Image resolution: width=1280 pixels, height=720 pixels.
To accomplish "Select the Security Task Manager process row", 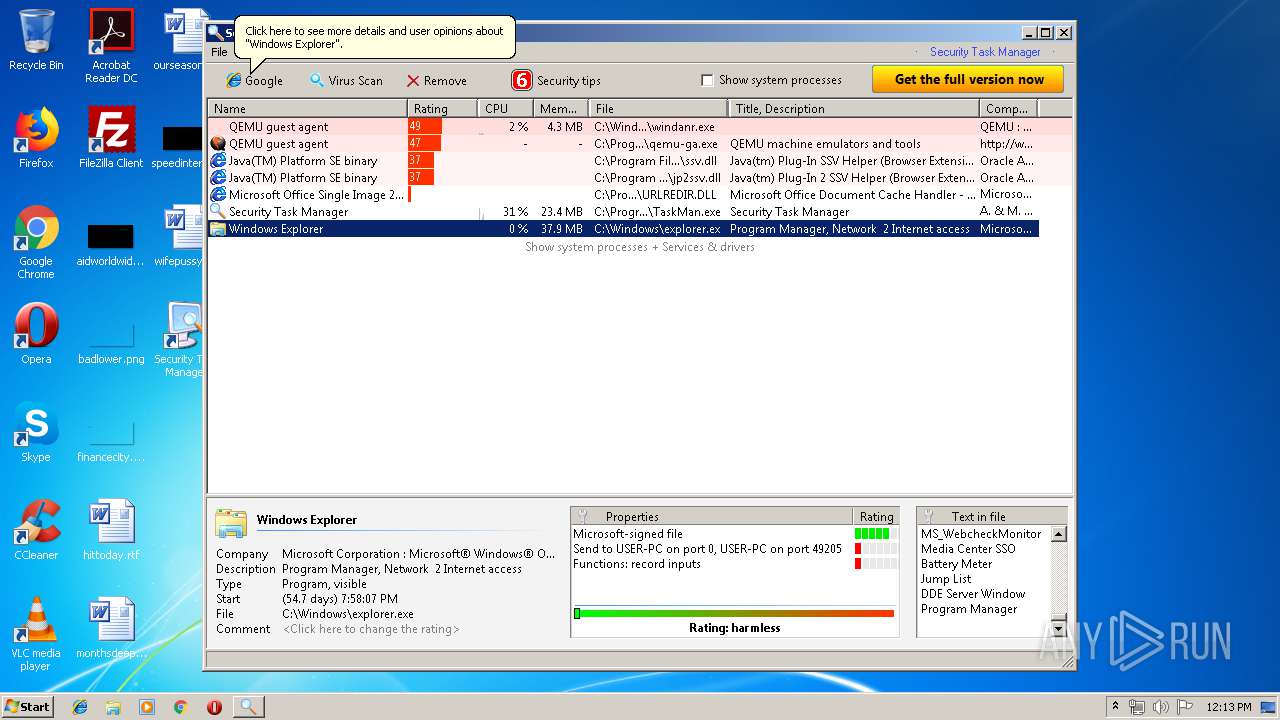I will [x=623, y=212].
